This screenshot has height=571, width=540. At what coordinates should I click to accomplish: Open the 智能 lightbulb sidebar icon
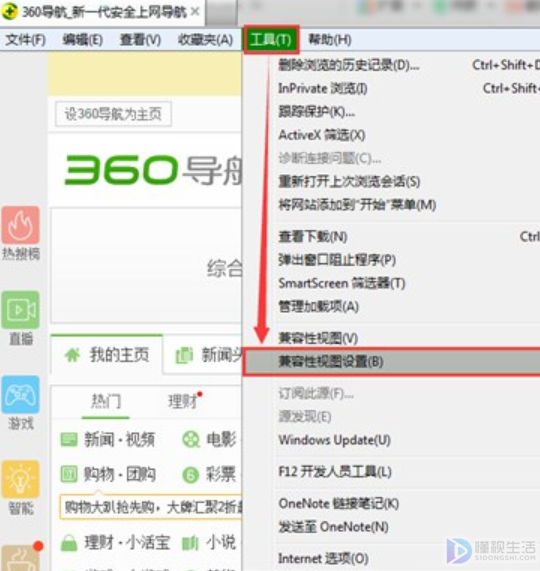pos(20,479)
